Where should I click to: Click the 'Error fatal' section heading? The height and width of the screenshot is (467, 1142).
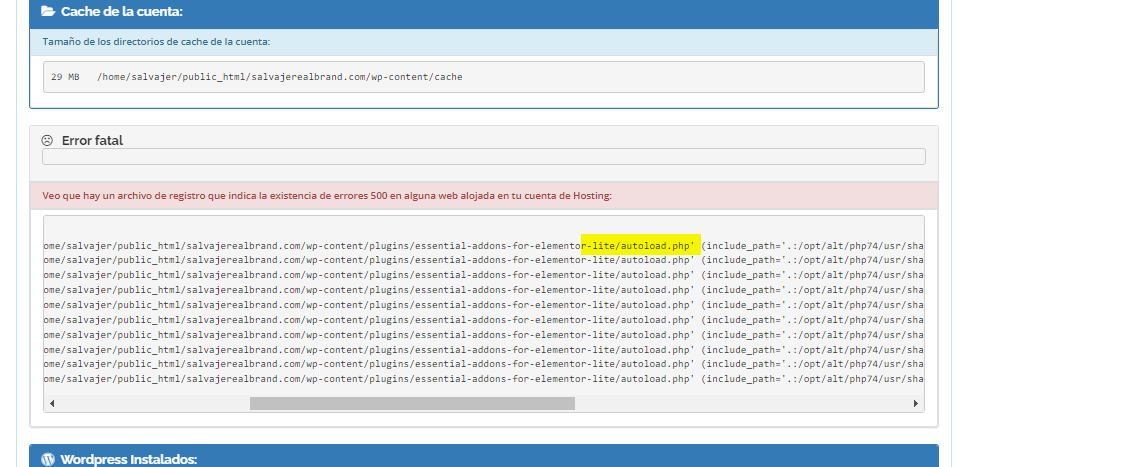pos(92,141)
